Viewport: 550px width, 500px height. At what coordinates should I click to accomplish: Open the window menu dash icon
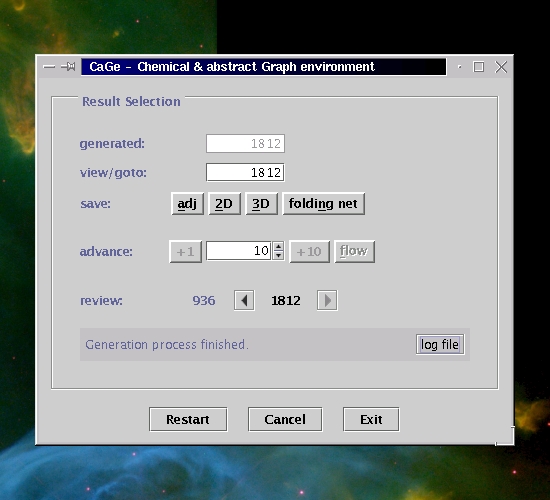point(49,67)
